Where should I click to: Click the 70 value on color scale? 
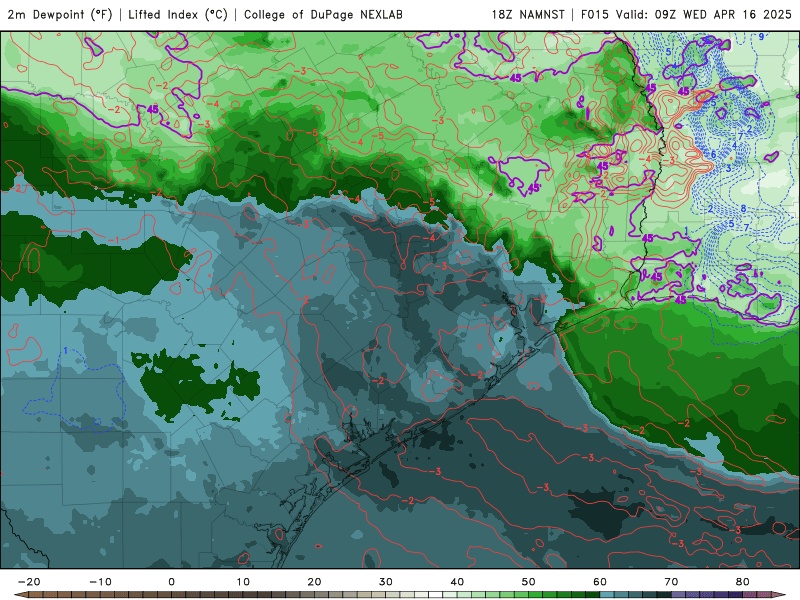(671, 582)
